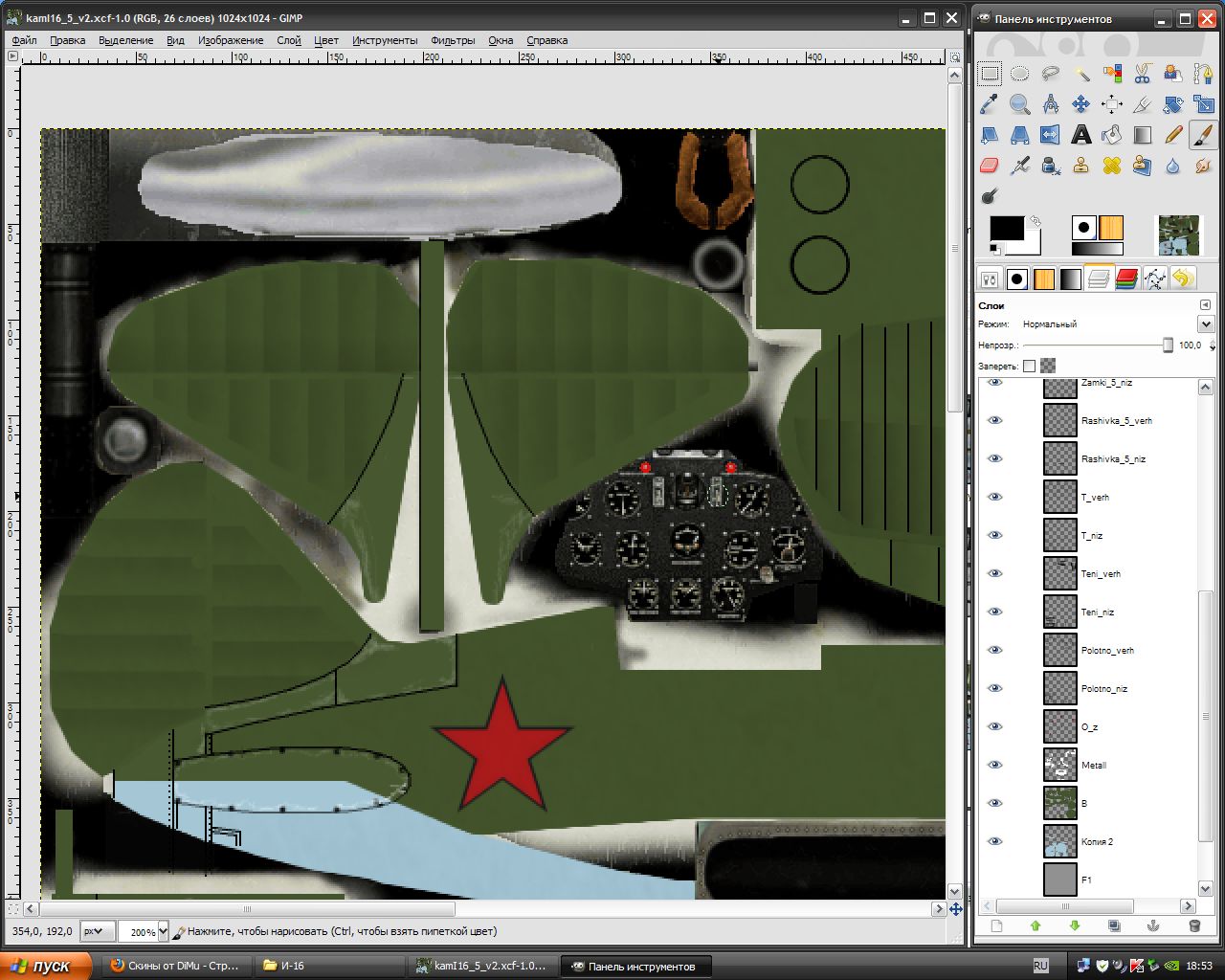Open the px units dropdown
Screen dimensions: 1225x980
click(x=98, y=931)
